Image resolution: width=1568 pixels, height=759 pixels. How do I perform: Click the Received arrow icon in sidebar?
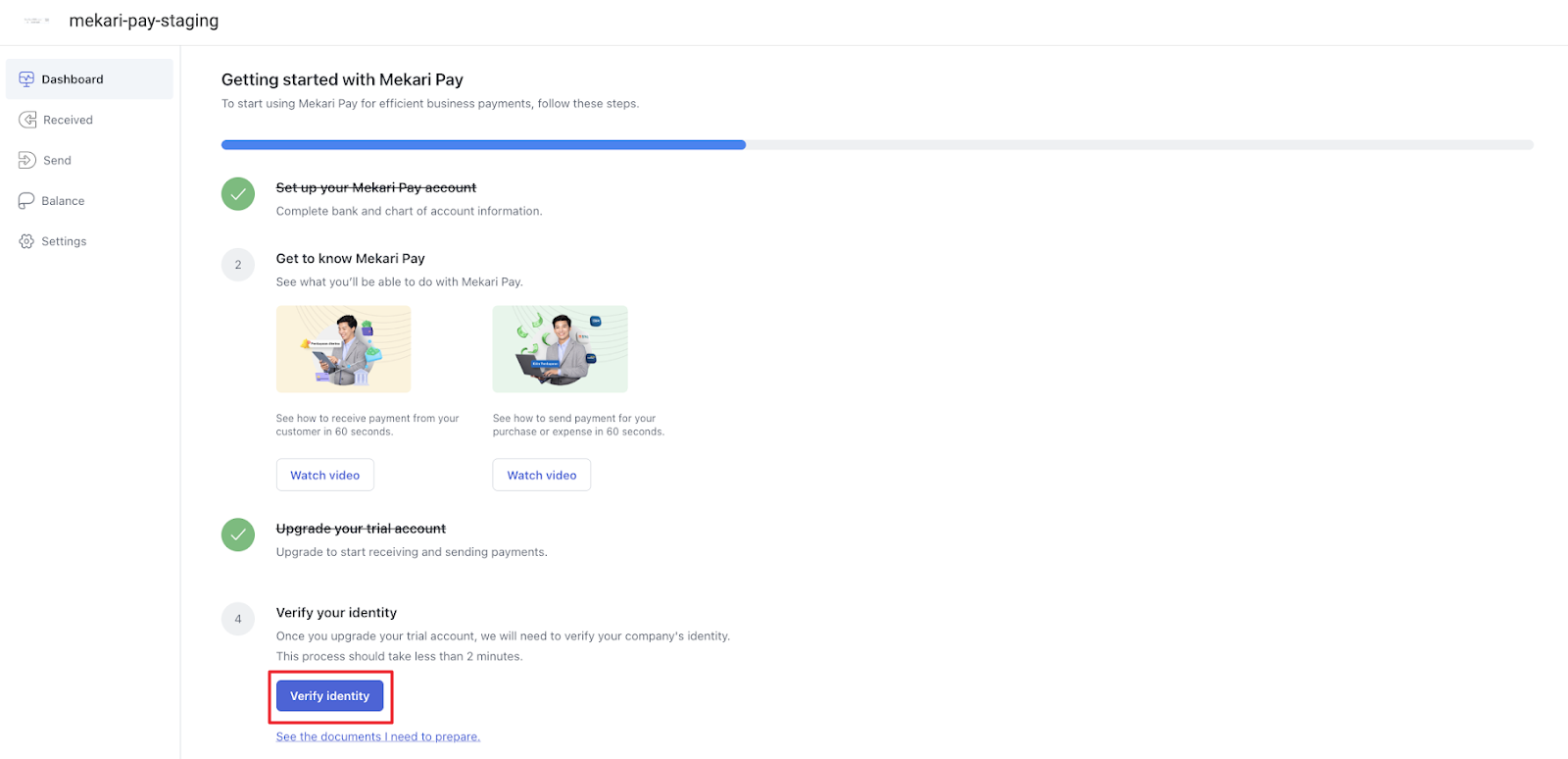[x=27, y=120]
